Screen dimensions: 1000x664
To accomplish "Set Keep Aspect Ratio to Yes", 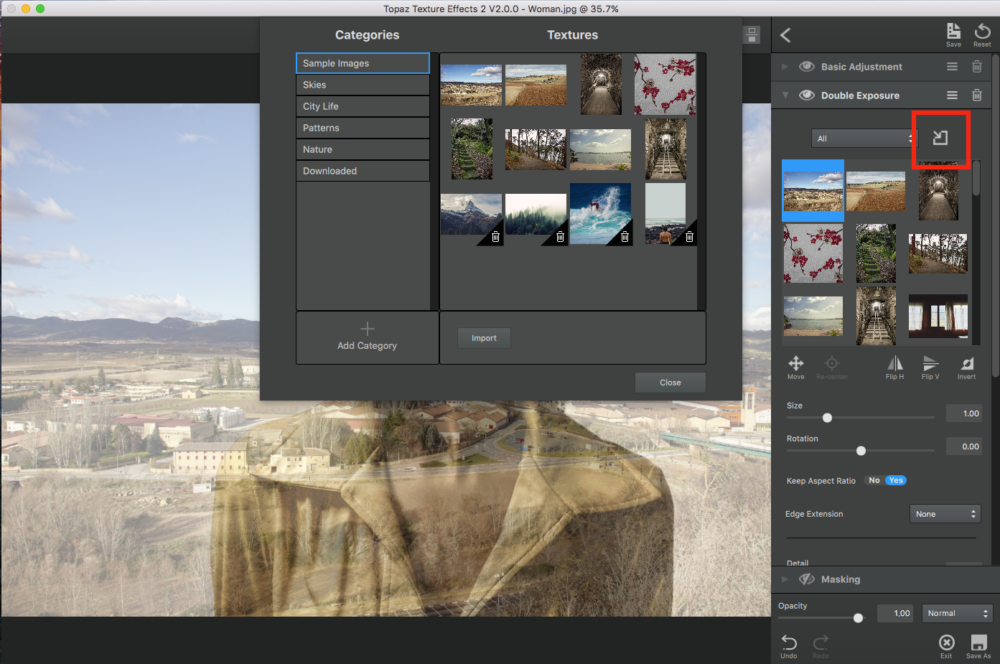I will pyautogui.click(x=895, y=480).
